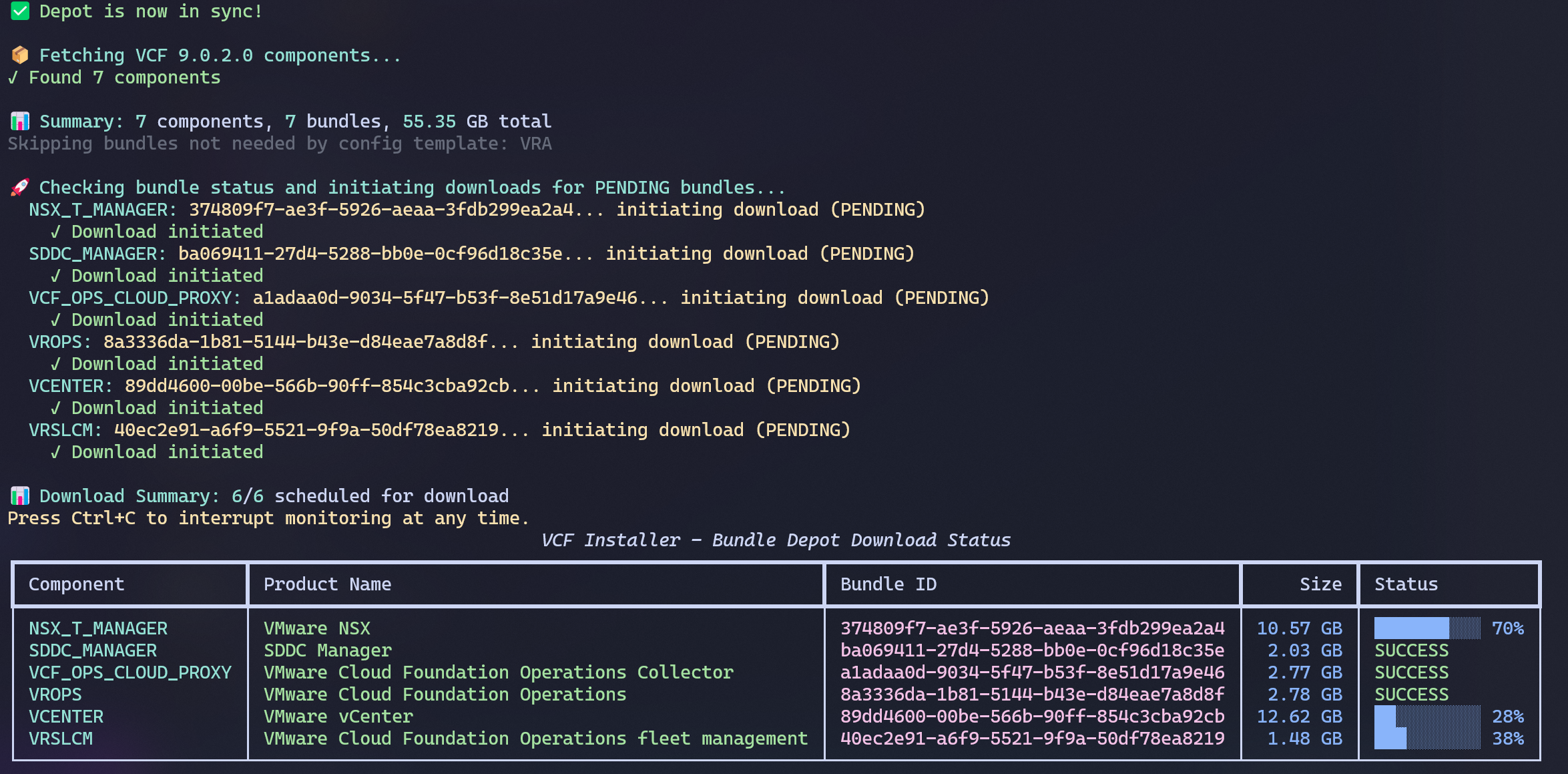1568x774 pixels.
Task: Click the bar chart emoji beside 'Download Summary'
Action: coord(20,496)
